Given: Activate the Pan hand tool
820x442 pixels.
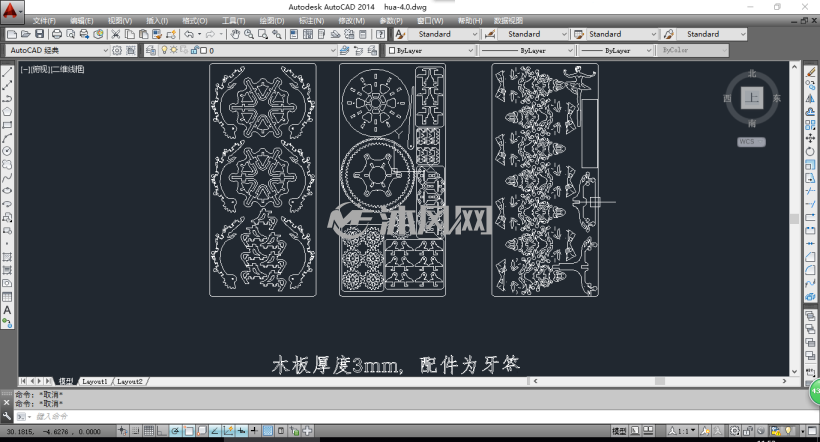Looking at the screenshot, I should (x=235, y=34).
